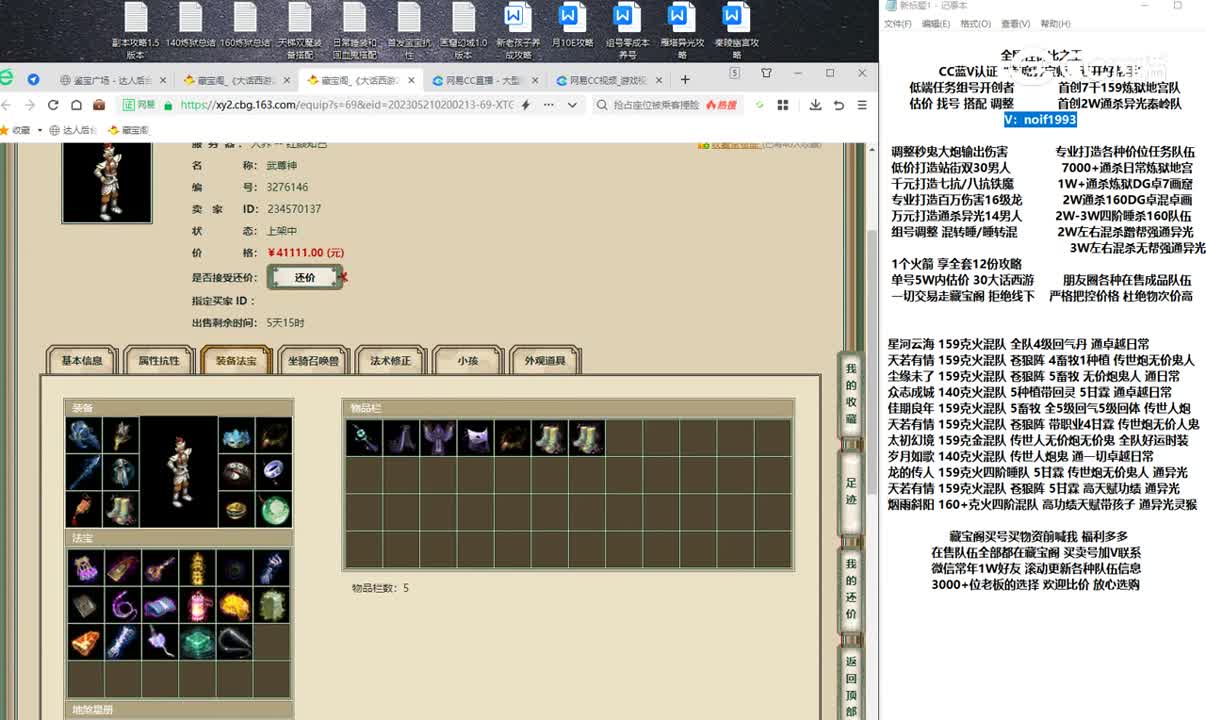Click the 还价 bargain button
The width and height of the screenshot is (1206, 720).
pyautogui.click(x=305, y=278)
